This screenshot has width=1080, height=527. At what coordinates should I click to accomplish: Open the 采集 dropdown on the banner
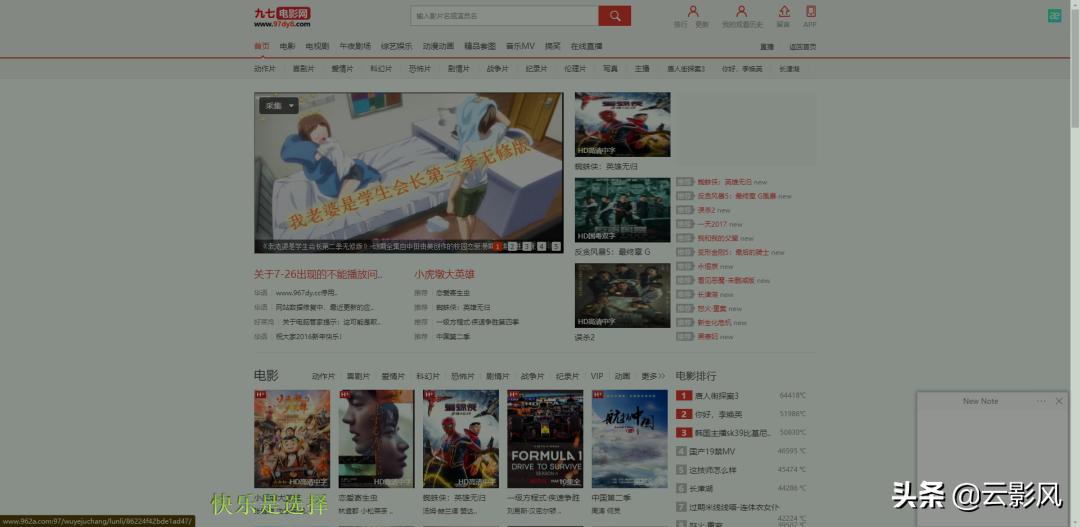279,106
